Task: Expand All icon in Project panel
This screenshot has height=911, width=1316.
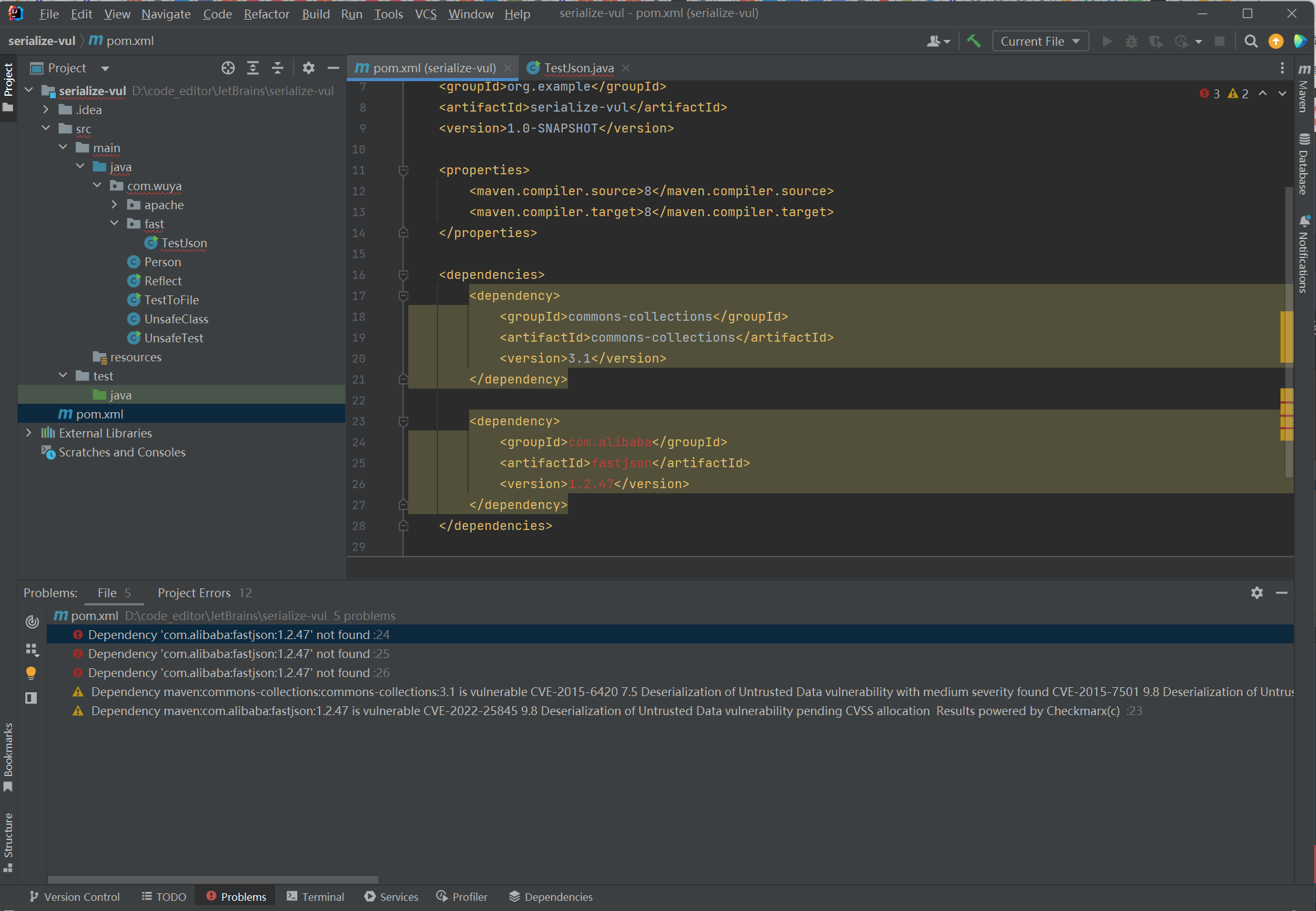Action: point(253,68)
